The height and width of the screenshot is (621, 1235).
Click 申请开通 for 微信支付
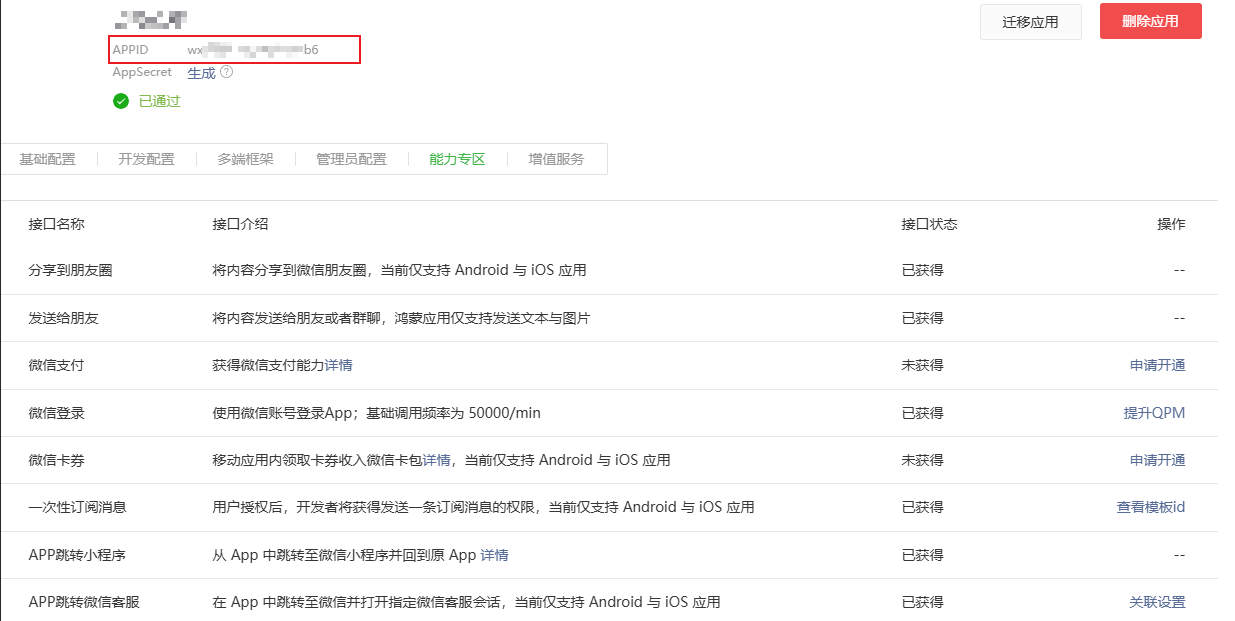tap(1157, 365)
